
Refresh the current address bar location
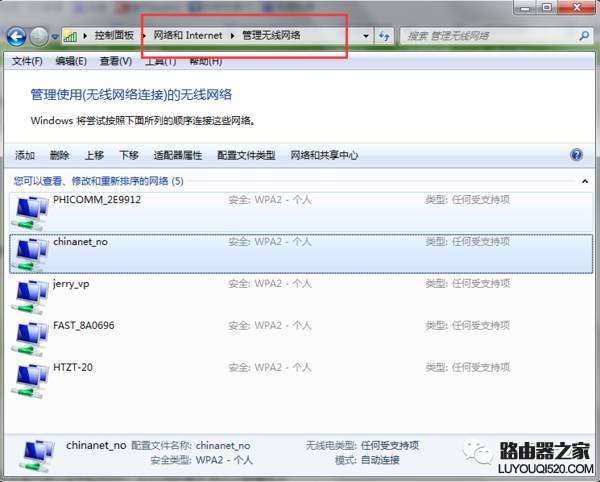click(384, 36)
